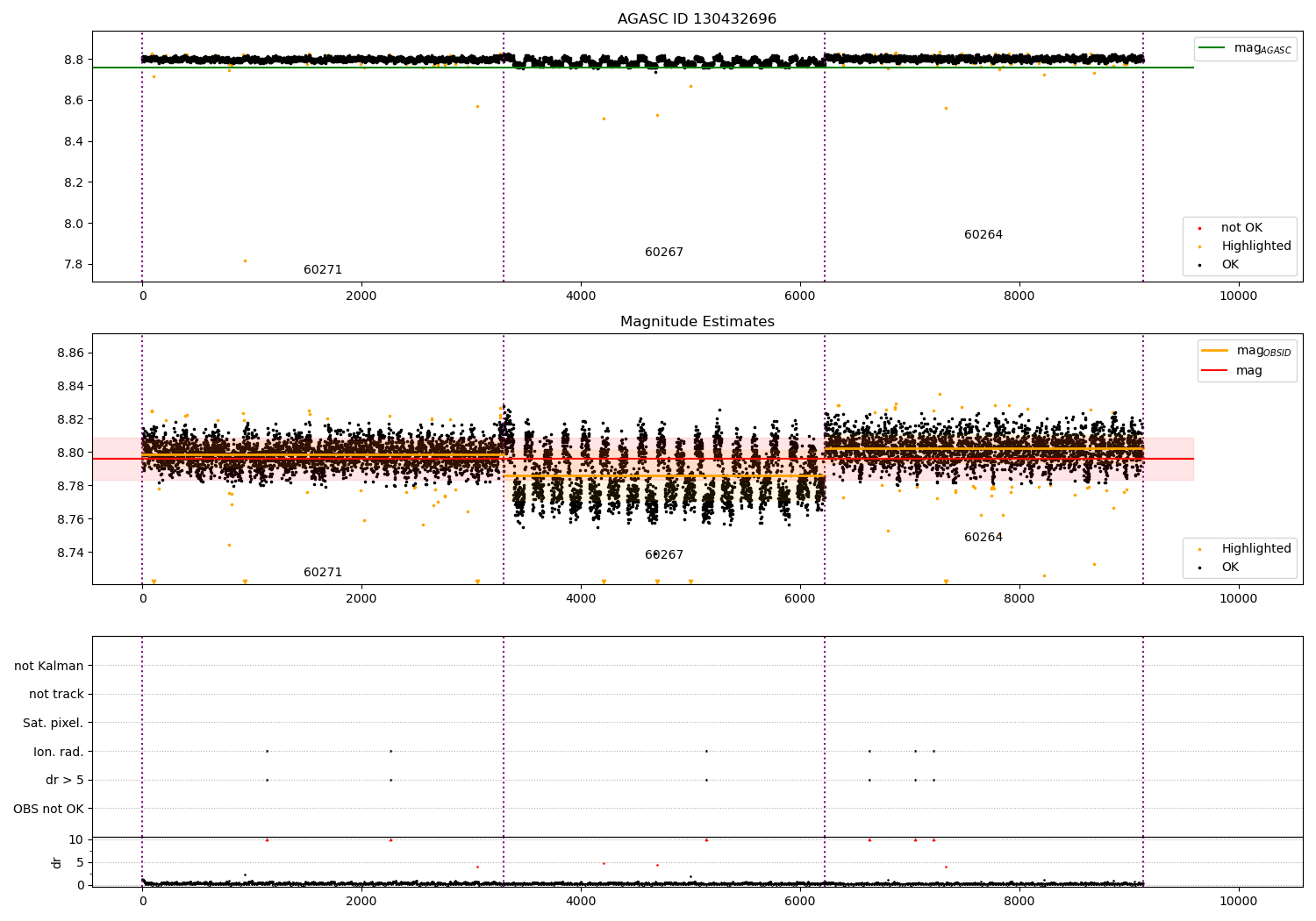The width and height of the screenshot is (1316, 921).
Task: Click y-axis tick label 8.4
Action: (x=75, y=142)
